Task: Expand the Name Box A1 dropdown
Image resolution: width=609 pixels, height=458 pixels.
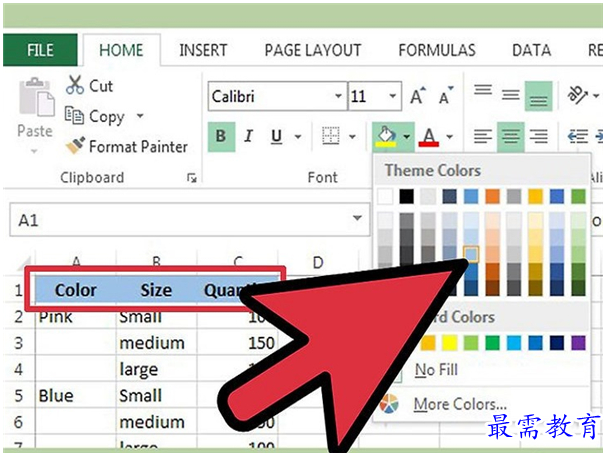Action: click(x=357, y=218)
